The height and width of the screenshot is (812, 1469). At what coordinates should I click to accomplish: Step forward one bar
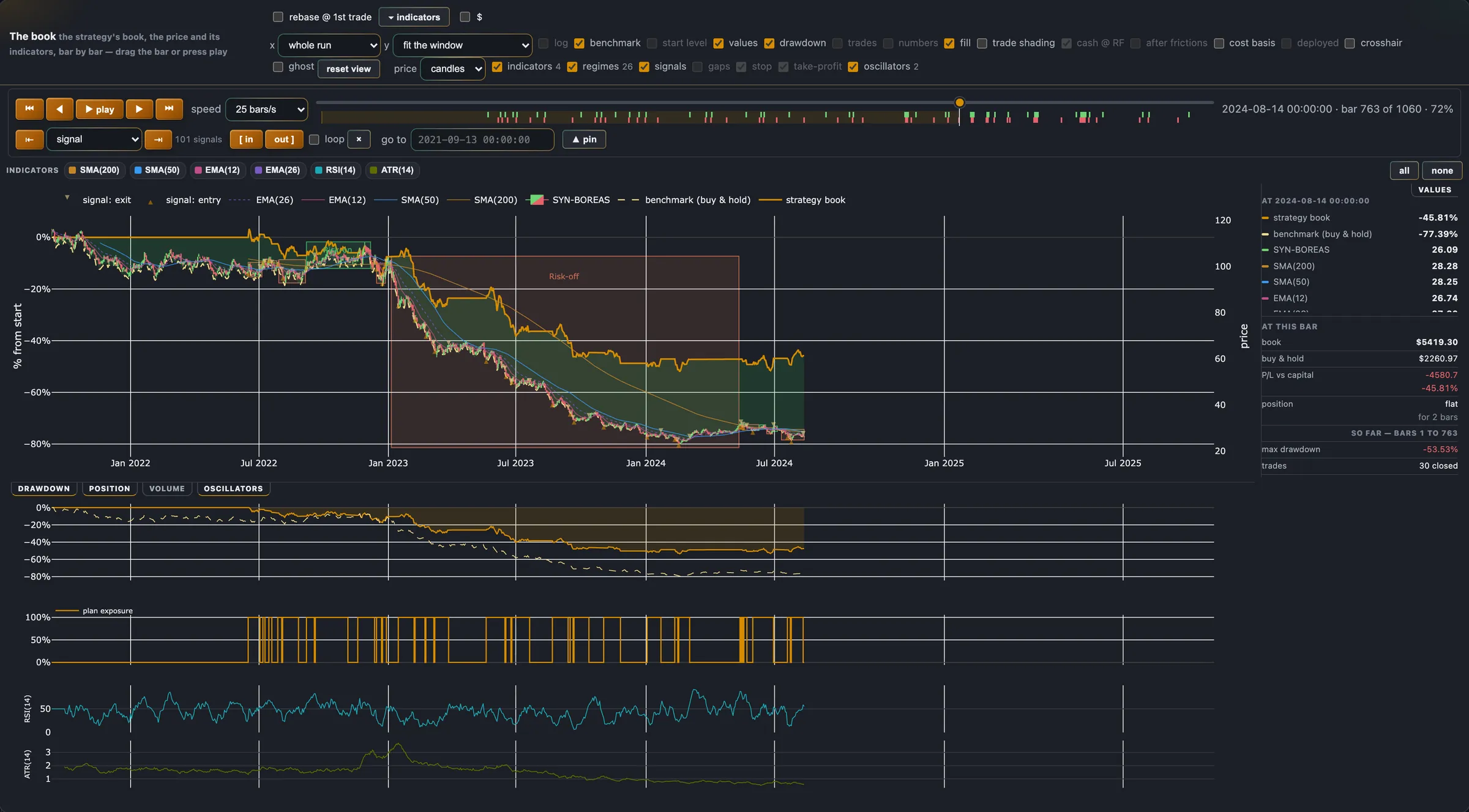point(139,109)
